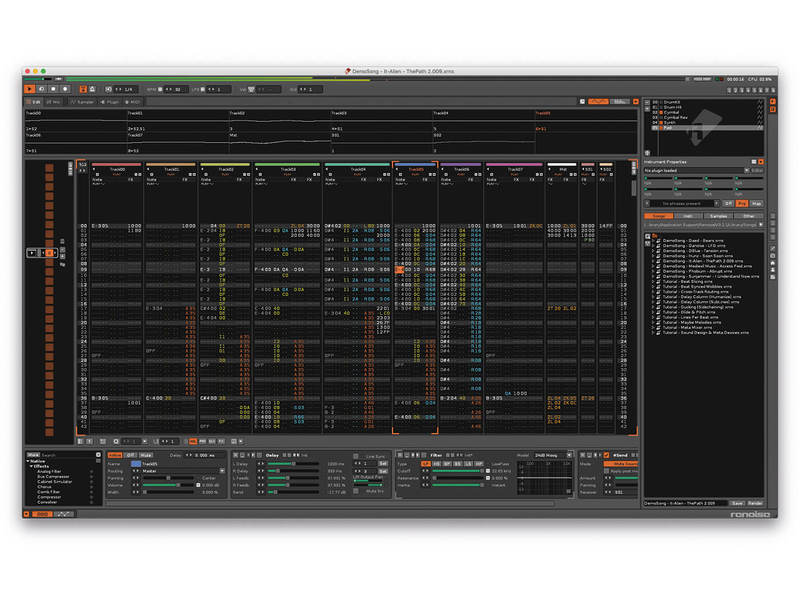The image size is (800, 600).
Task: Expand the Effects tree in device list
Action: [32, 467]
